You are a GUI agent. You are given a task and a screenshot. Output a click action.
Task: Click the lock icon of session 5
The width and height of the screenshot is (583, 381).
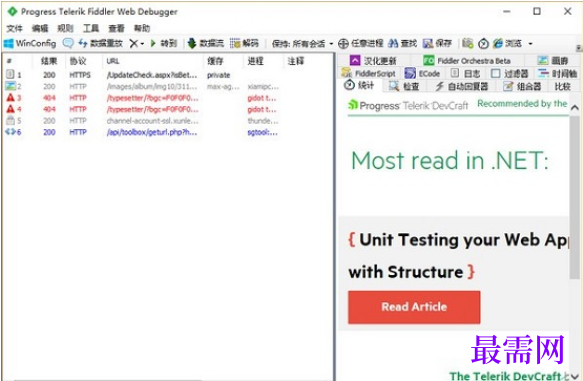[x=10, y=120]
